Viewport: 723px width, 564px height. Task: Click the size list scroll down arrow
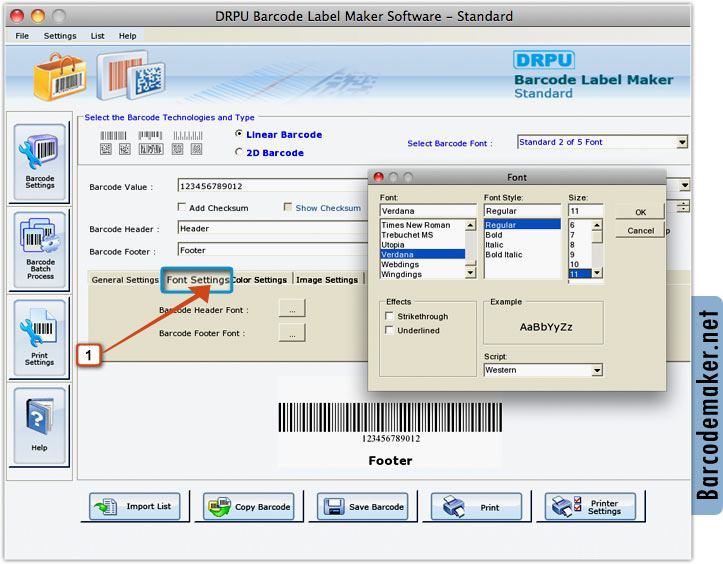[x=597, y=273]
